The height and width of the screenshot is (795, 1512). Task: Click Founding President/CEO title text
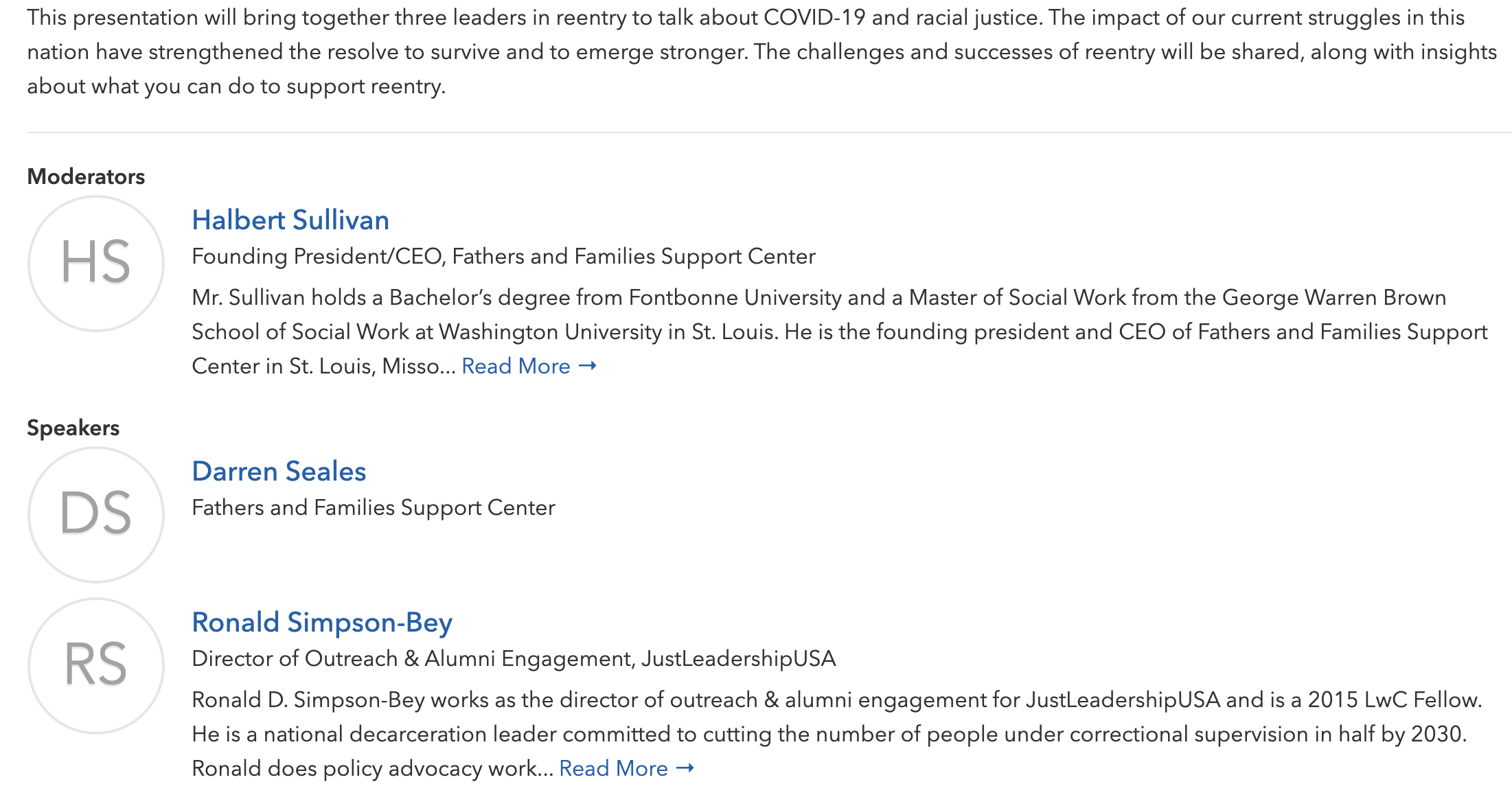(x=503, y=256)
